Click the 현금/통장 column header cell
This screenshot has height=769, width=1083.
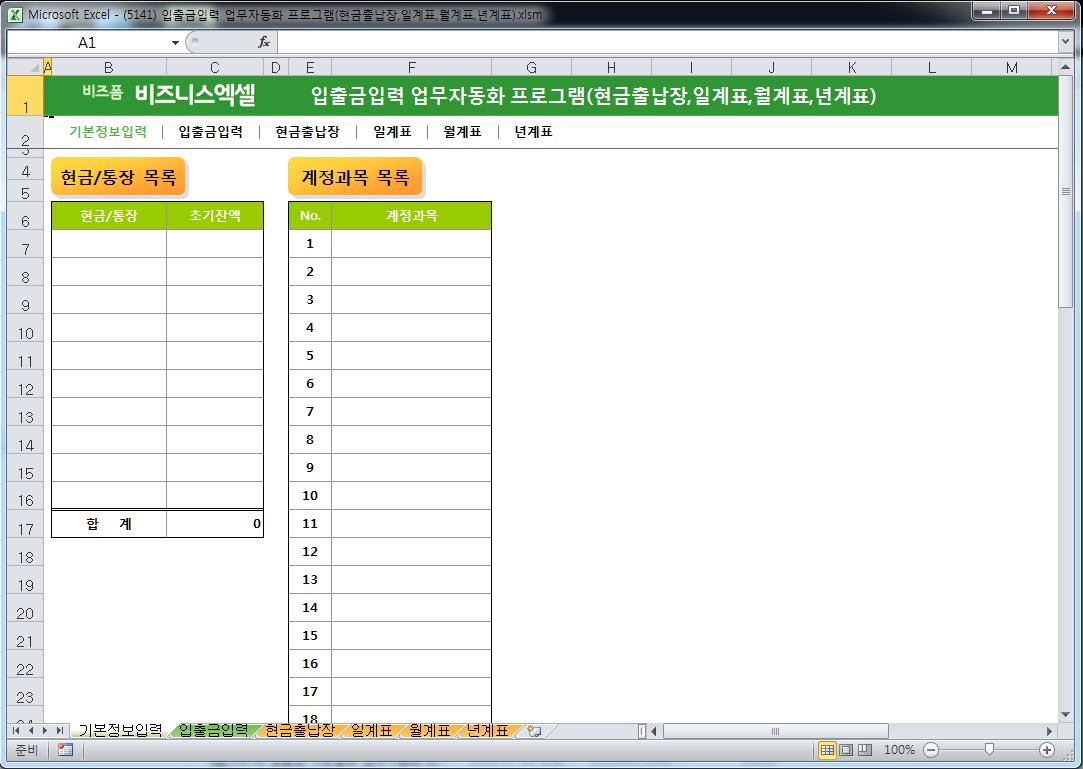109,216
